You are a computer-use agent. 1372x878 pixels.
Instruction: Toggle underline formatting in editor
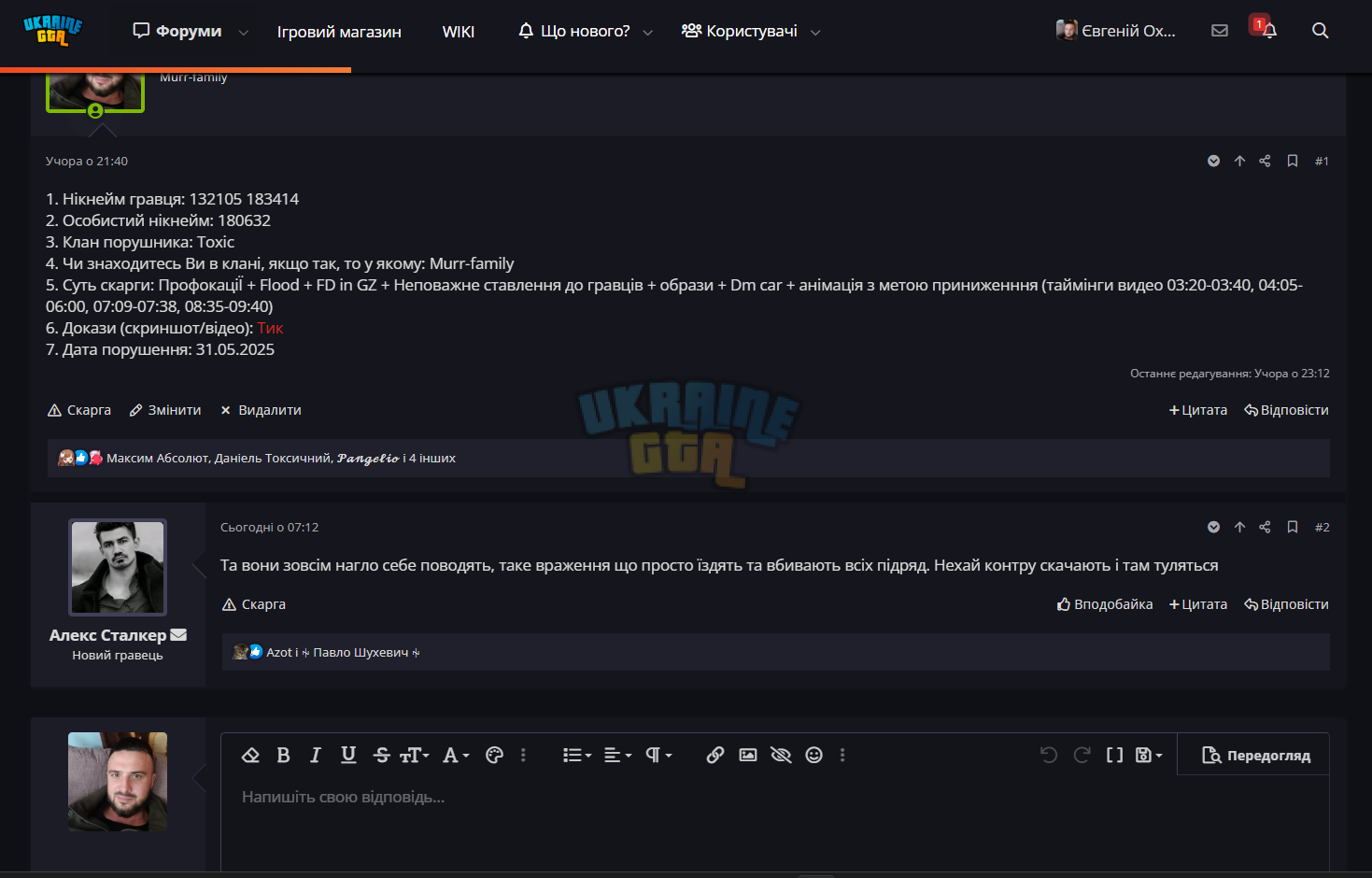point(348,755)
